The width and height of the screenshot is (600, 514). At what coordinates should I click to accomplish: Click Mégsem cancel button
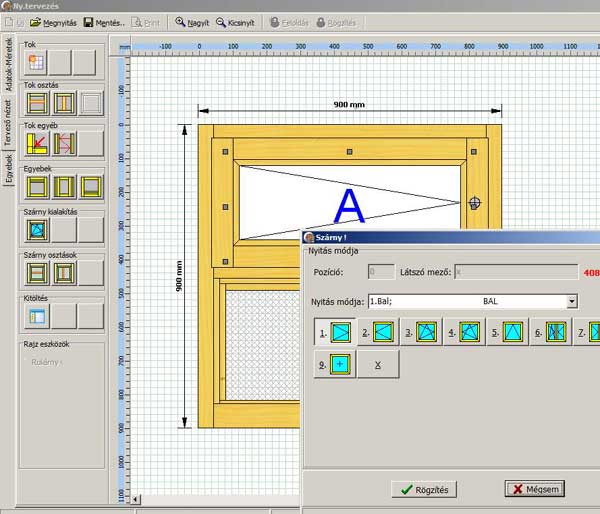click(535, 489)
